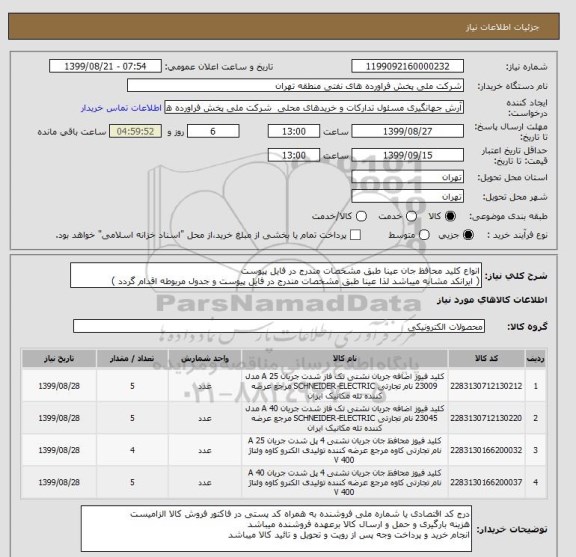Click the buyer organization name field
The width and height of the screenshot is (576, 557).
point(295,86)
